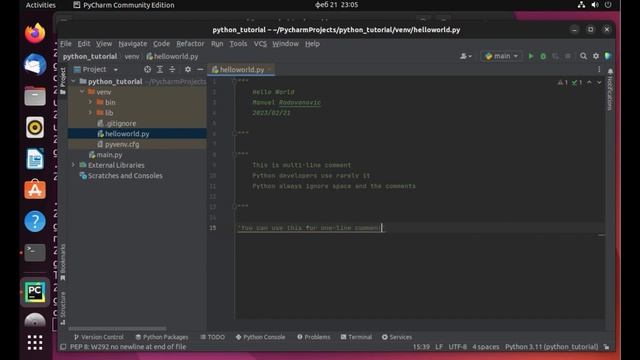Expand all items in Project panel
Image resolution: width=640 pixels, height=360 pixels.
click(160, 70)
